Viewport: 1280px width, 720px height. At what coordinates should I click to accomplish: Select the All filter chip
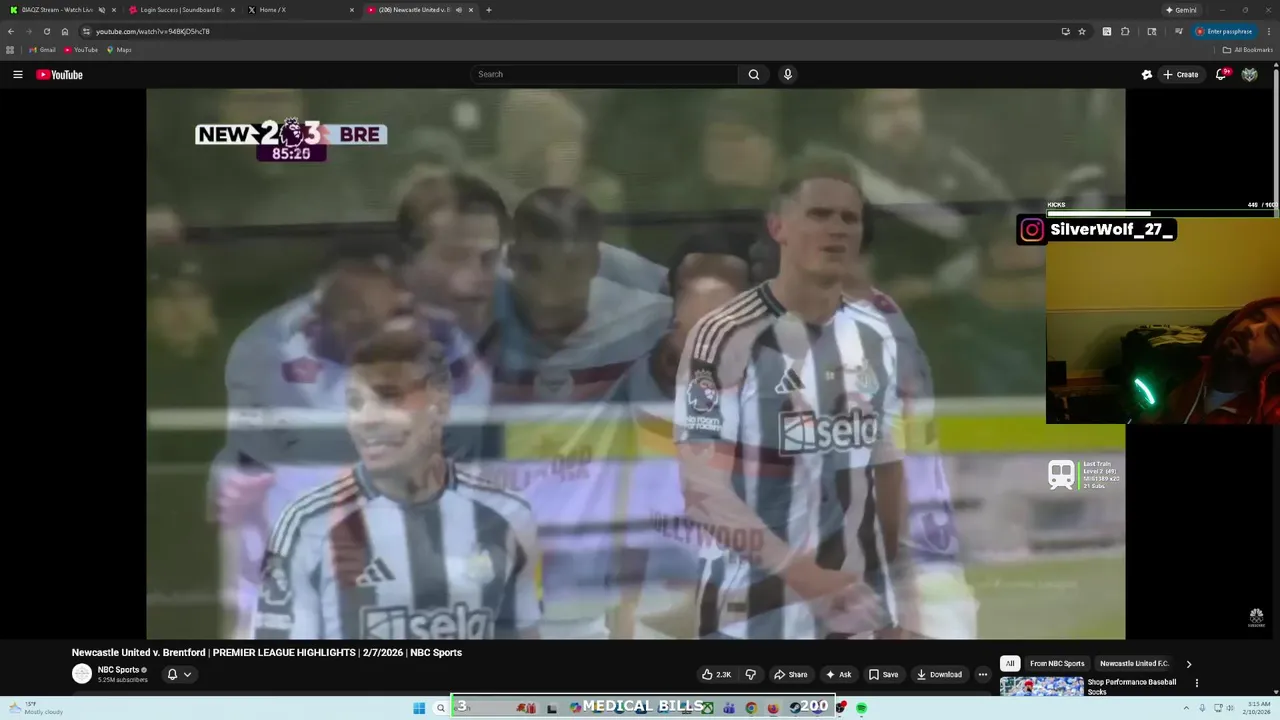[x=1010, y=663]
